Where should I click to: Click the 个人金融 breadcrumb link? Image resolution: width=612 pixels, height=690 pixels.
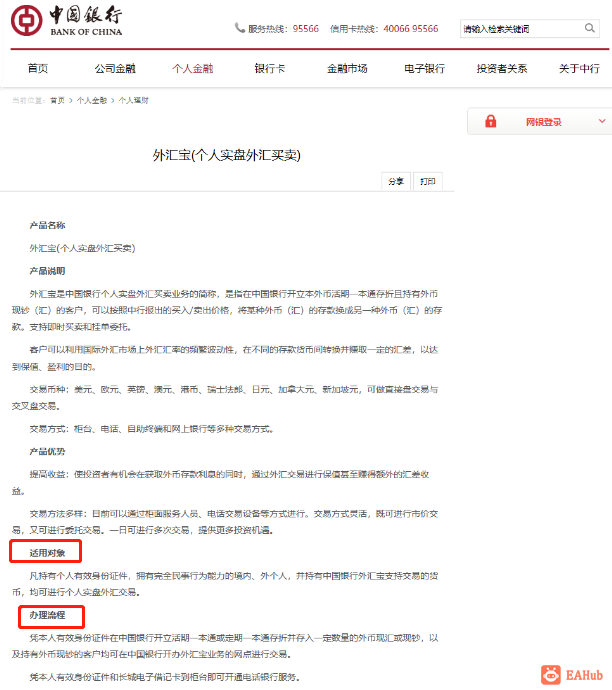tap(92, 101)
